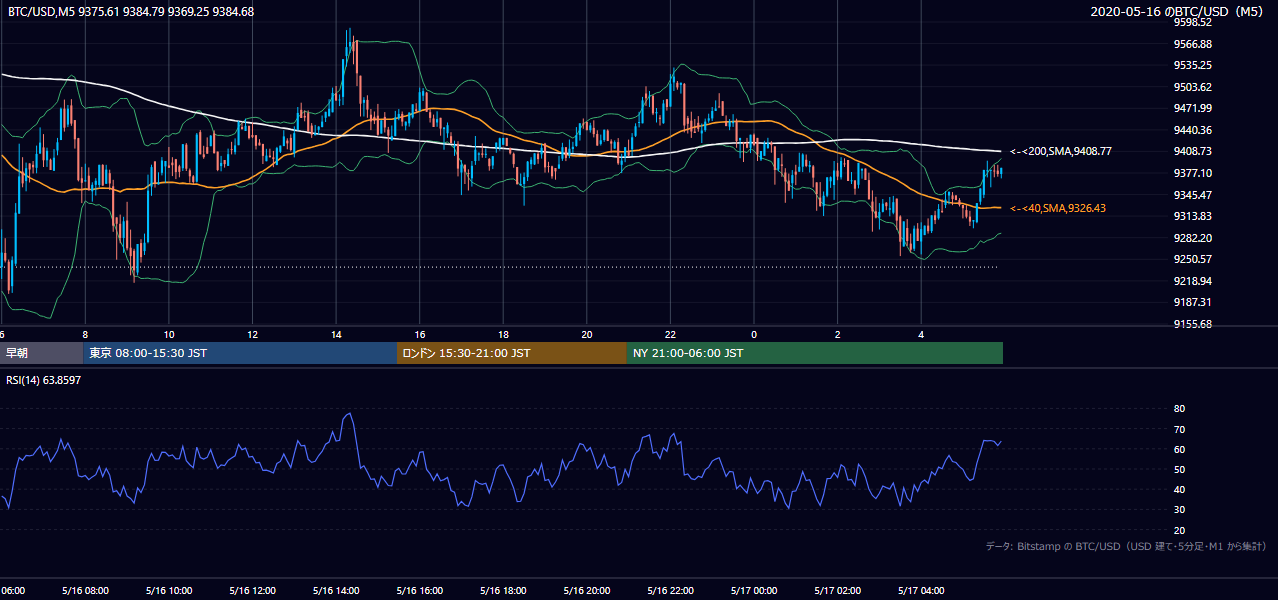Click the 5/16 22:00 time label
This screenshot has height=600, width=1278.
pos(670,591)
